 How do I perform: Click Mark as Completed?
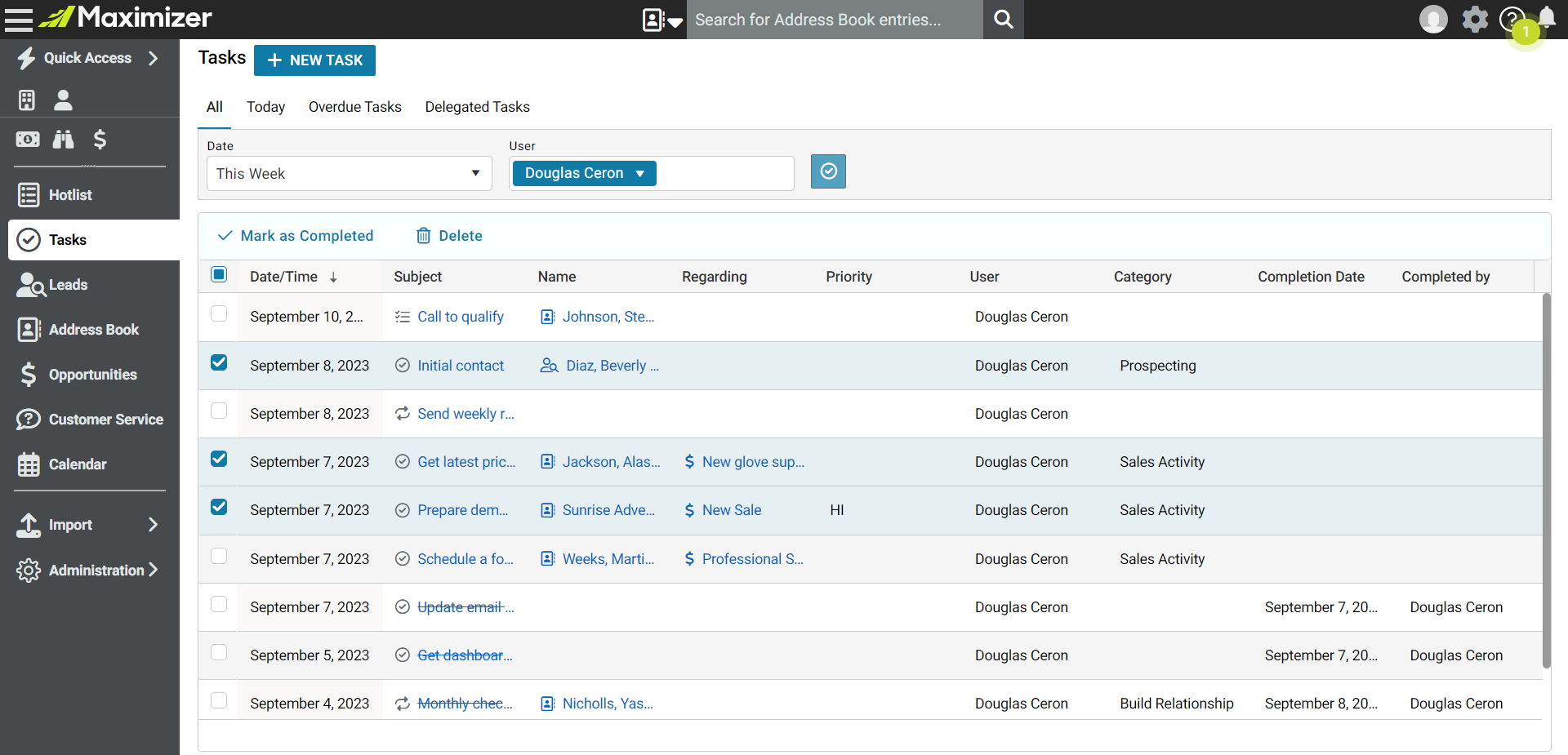(296, 236)
